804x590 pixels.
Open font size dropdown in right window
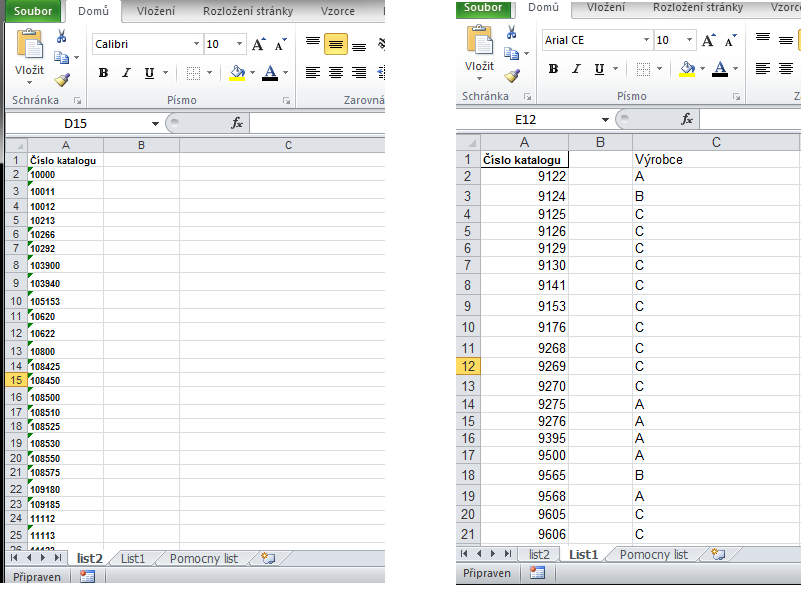point(690,40)
